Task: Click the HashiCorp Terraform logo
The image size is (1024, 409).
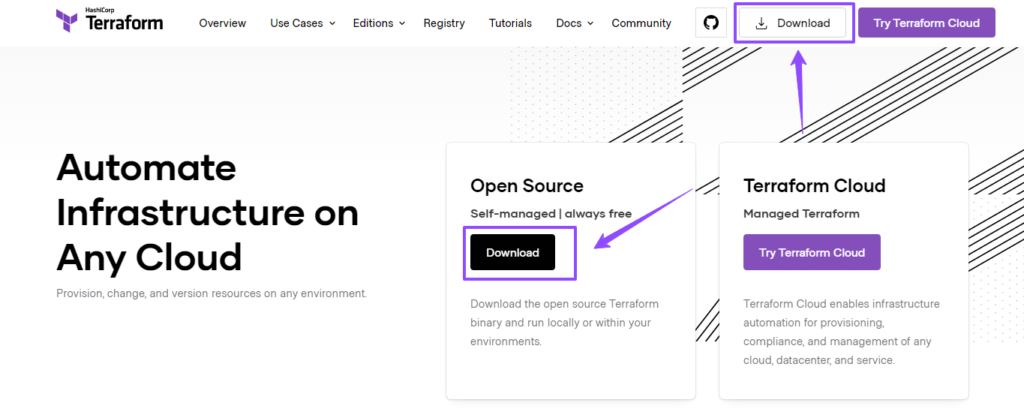Action: [x=110, y=22]
